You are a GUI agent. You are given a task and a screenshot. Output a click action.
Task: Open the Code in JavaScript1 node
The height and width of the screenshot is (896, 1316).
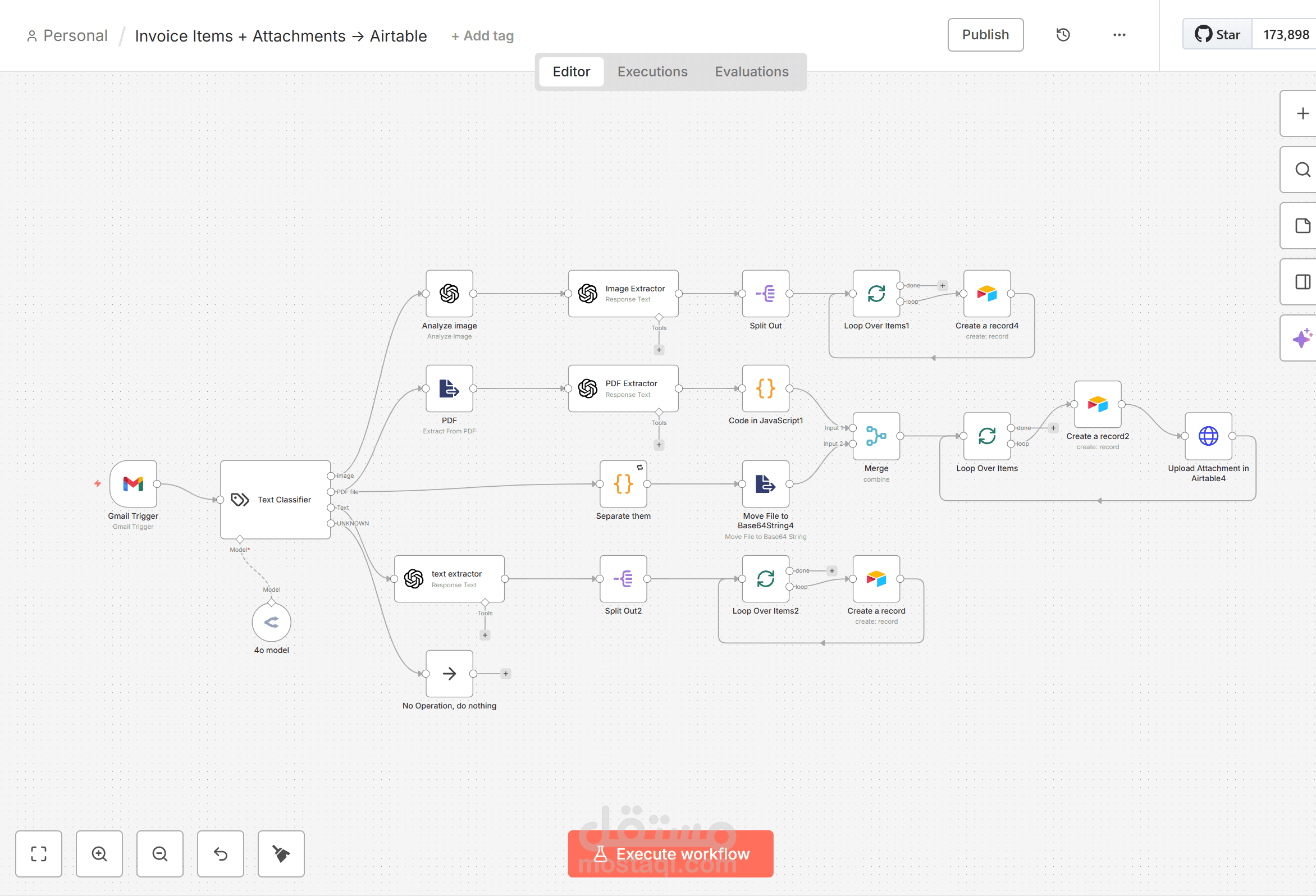765,388
